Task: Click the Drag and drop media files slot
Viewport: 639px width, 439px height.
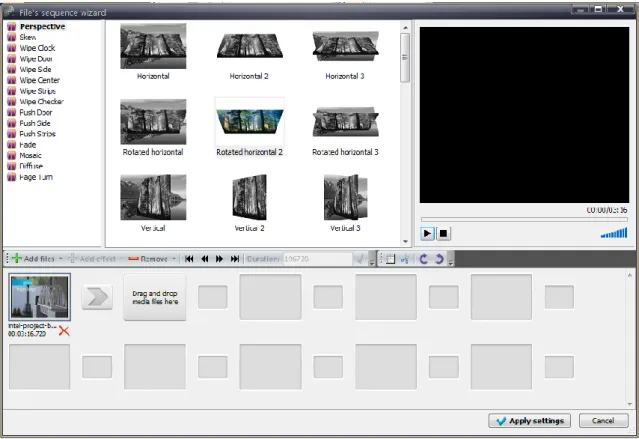Action: tap(155, 297)
